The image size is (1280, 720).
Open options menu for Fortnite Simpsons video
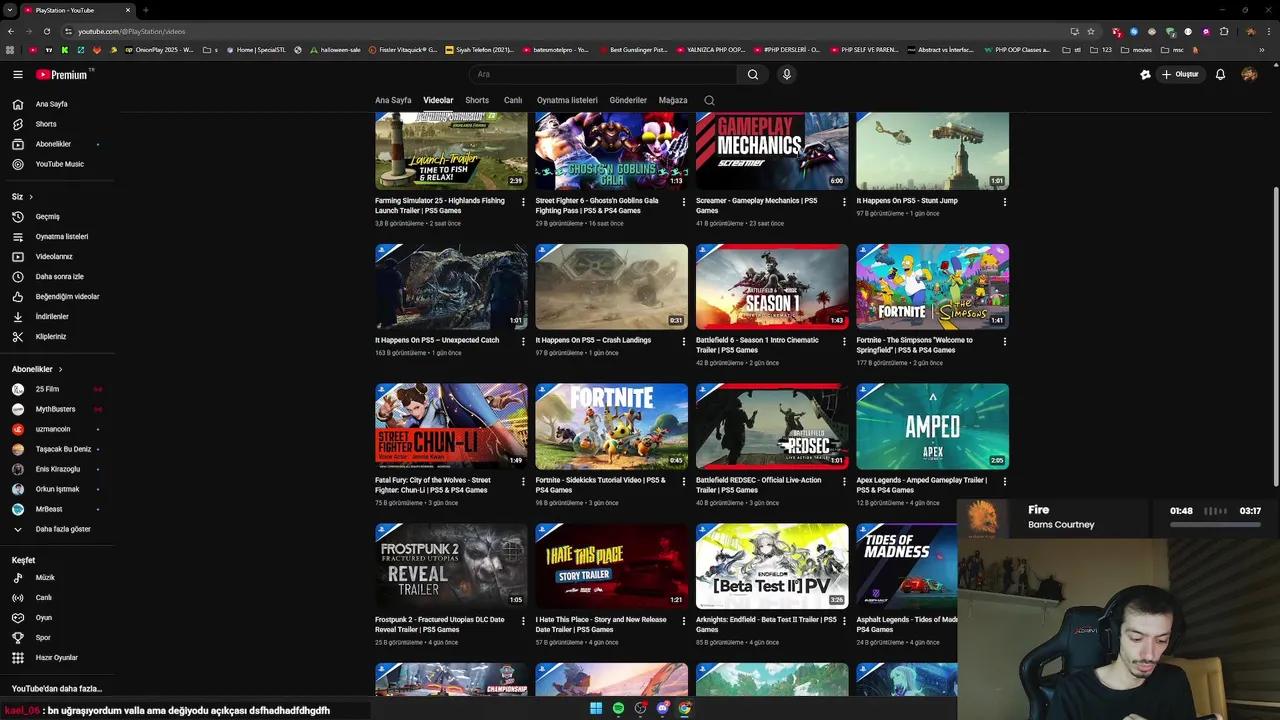pyautogui.click(x=1004, y=342)
